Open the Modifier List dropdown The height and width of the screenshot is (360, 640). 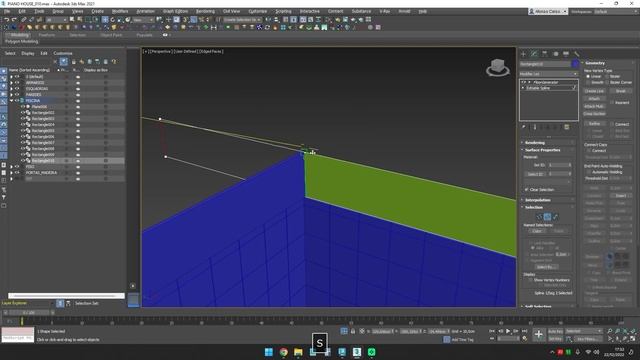[549, 74]
